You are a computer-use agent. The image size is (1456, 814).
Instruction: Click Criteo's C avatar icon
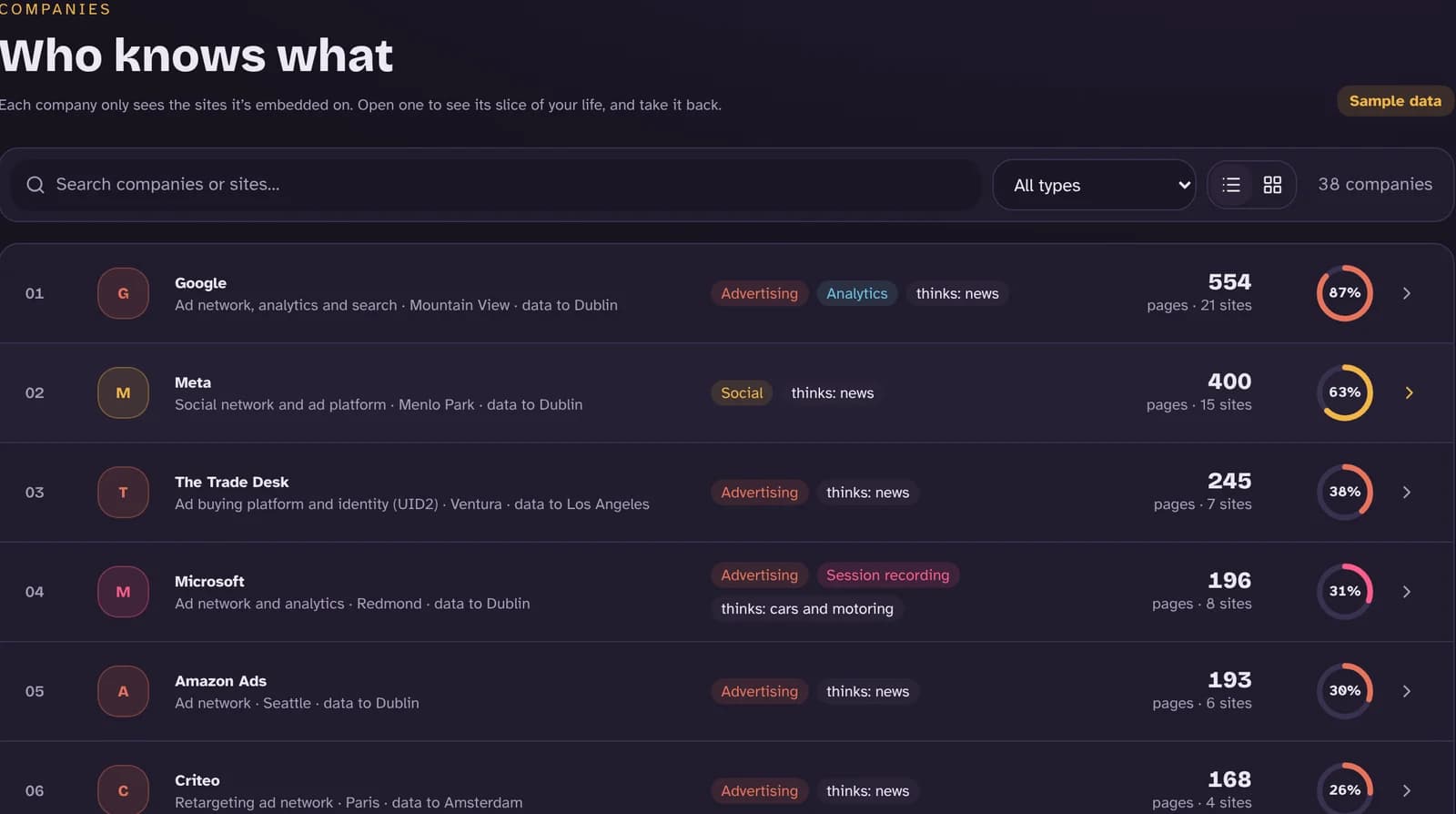(x=123, y=790)
